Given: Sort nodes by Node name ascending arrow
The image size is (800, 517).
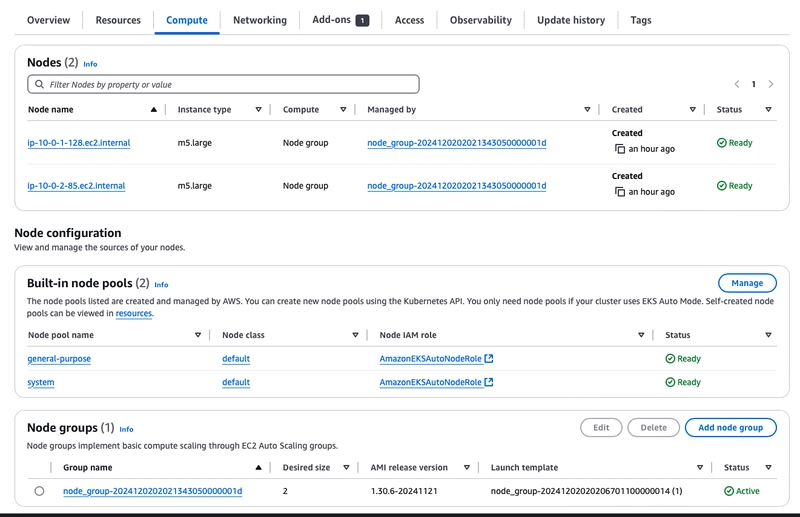Looking at the screenshot, I should 153,110.
